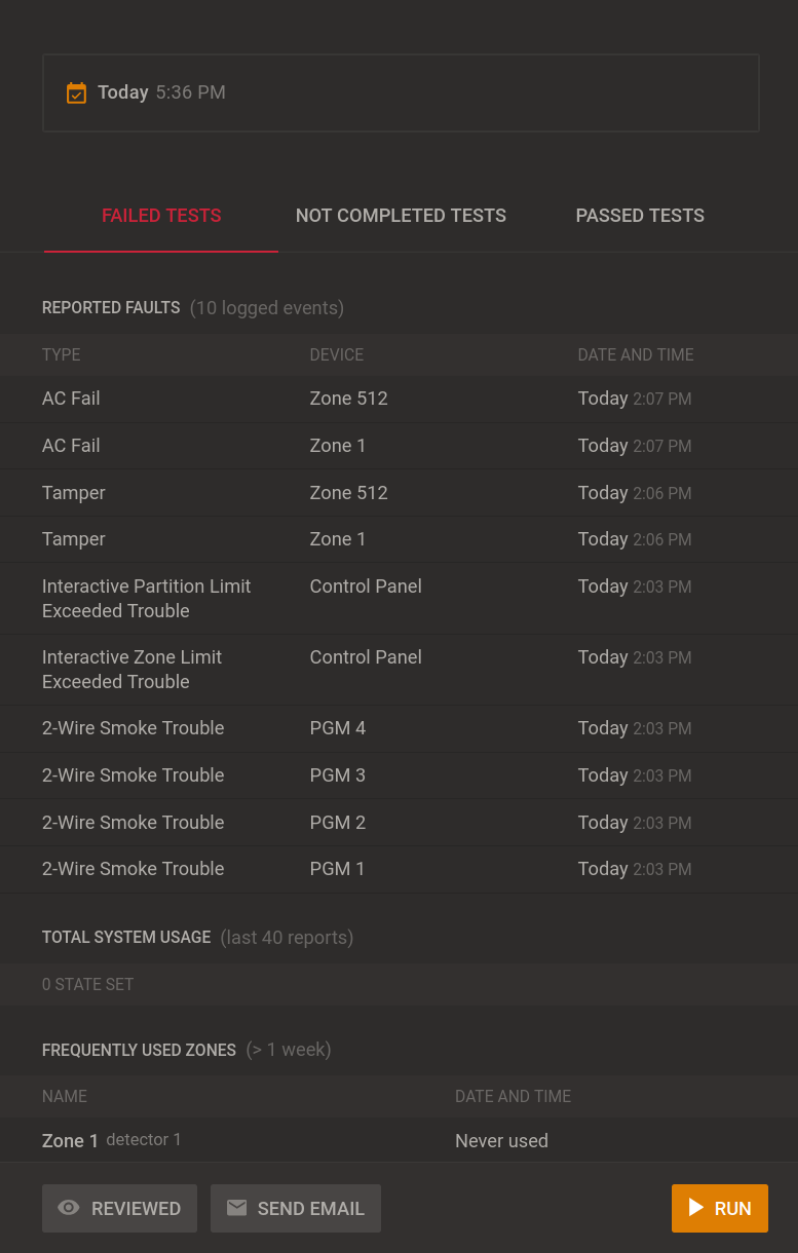The image size is (798, 1253).
Task: Select the AC Fail Zone 512 row
Action: click(399, 399)
